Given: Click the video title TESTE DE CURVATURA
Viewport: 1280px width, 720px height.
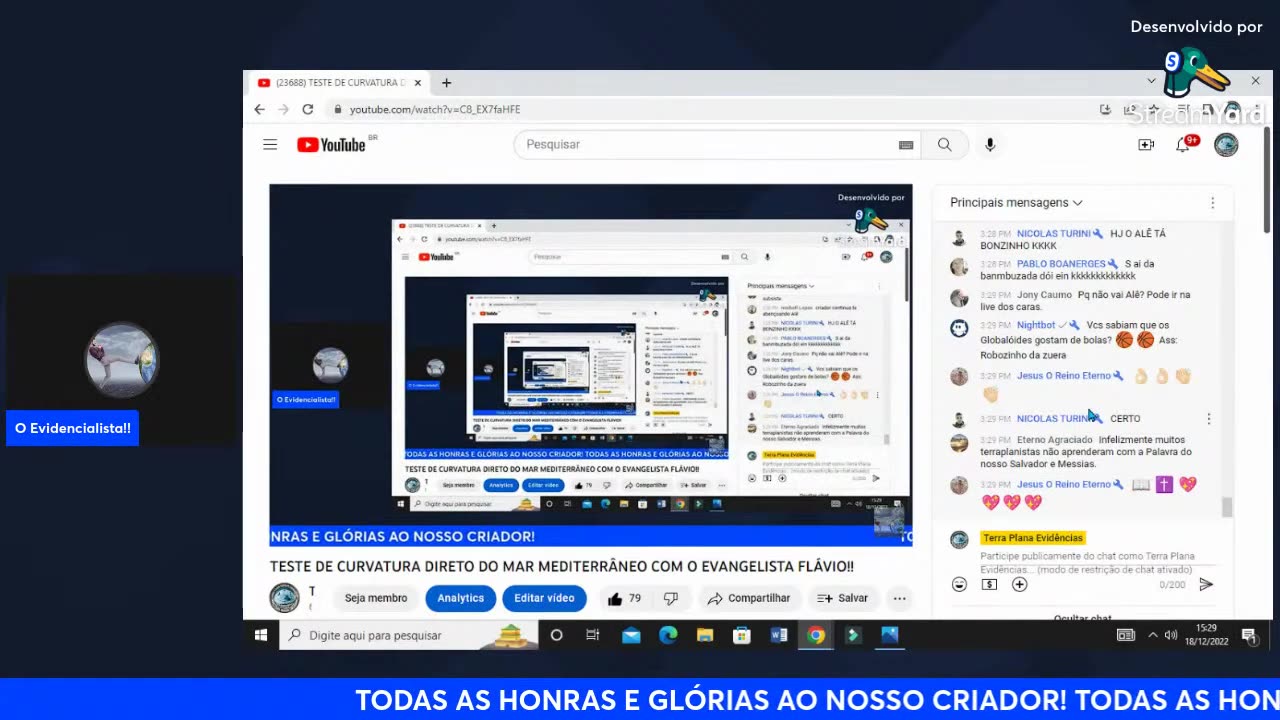Looking at the screenshot, I should tap(562, 566).
